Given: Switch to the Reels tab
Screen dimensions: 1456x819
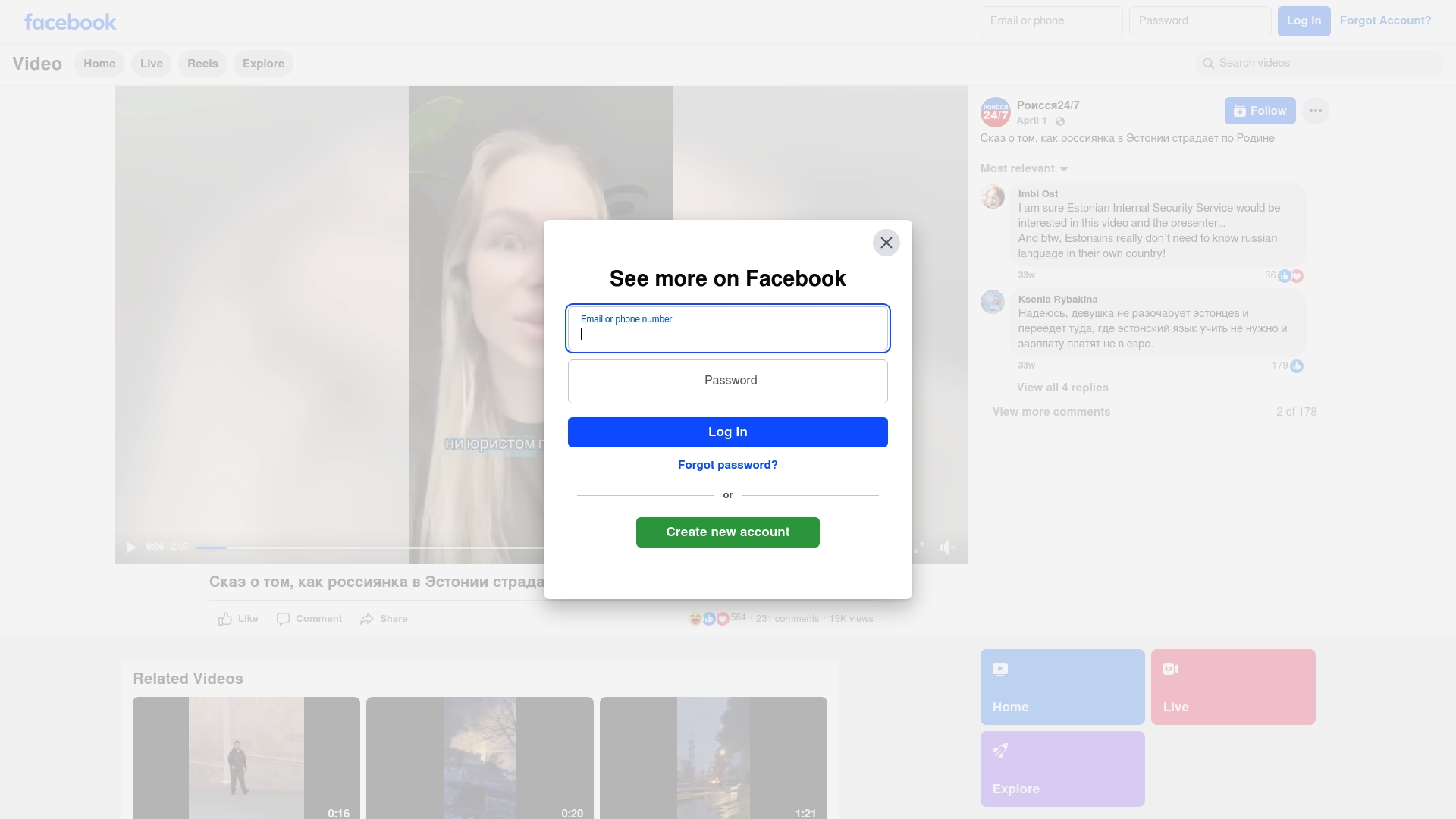Looking at the screenshot, I should [202, 64].
